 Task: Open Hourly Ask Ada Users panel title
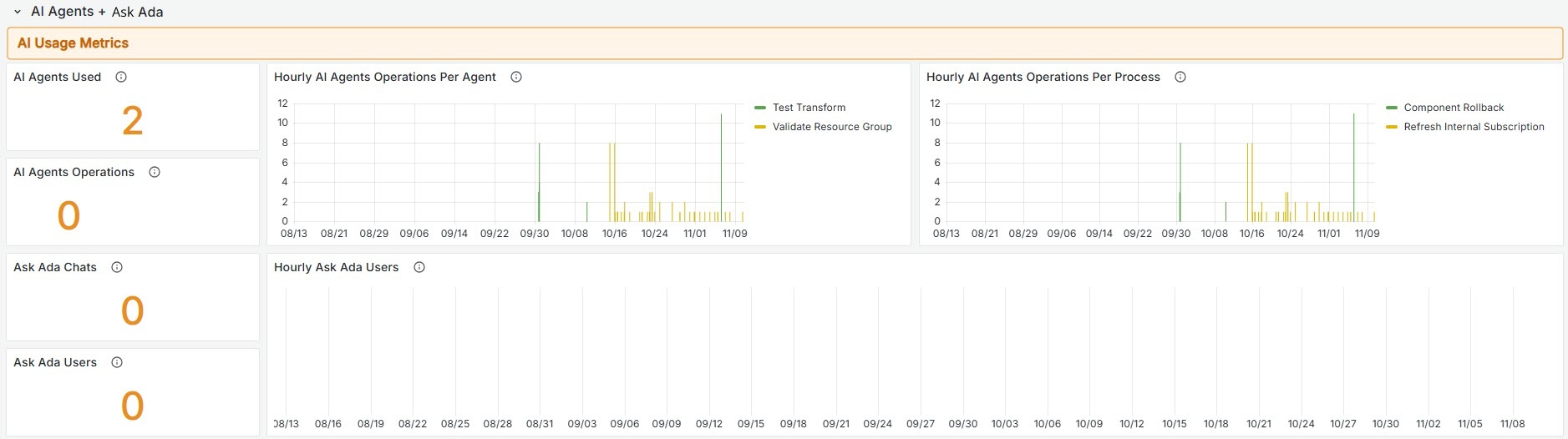coord(336,267)
